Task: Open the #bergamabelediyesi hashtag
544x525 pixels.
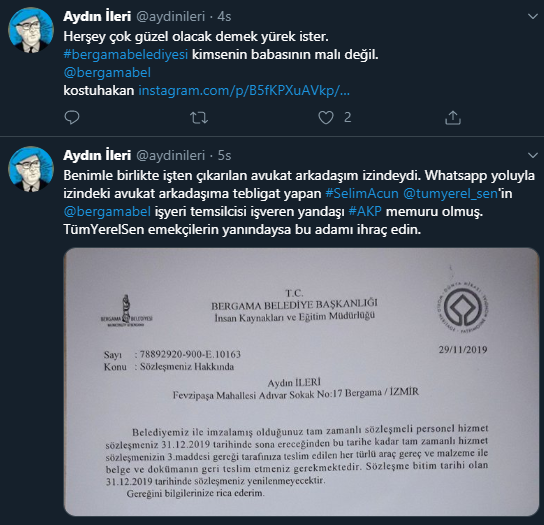Action: 126,54
